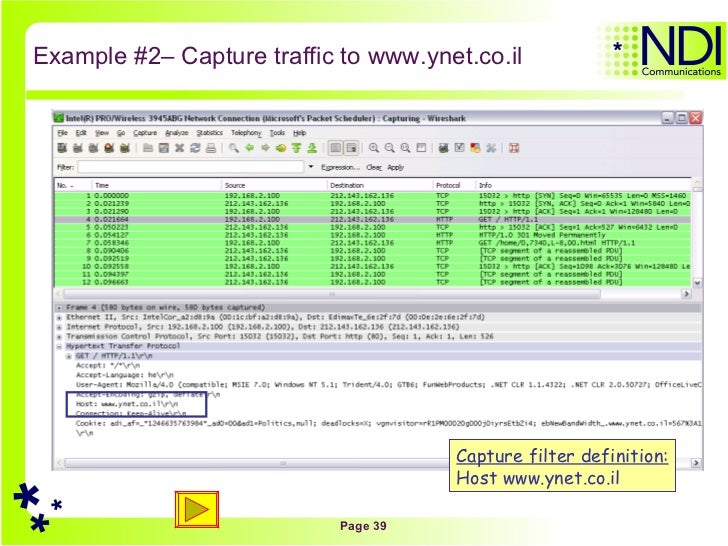The image size is (728, 546).
Task: Click the Clear filter button
Action: tap(374, 167)
